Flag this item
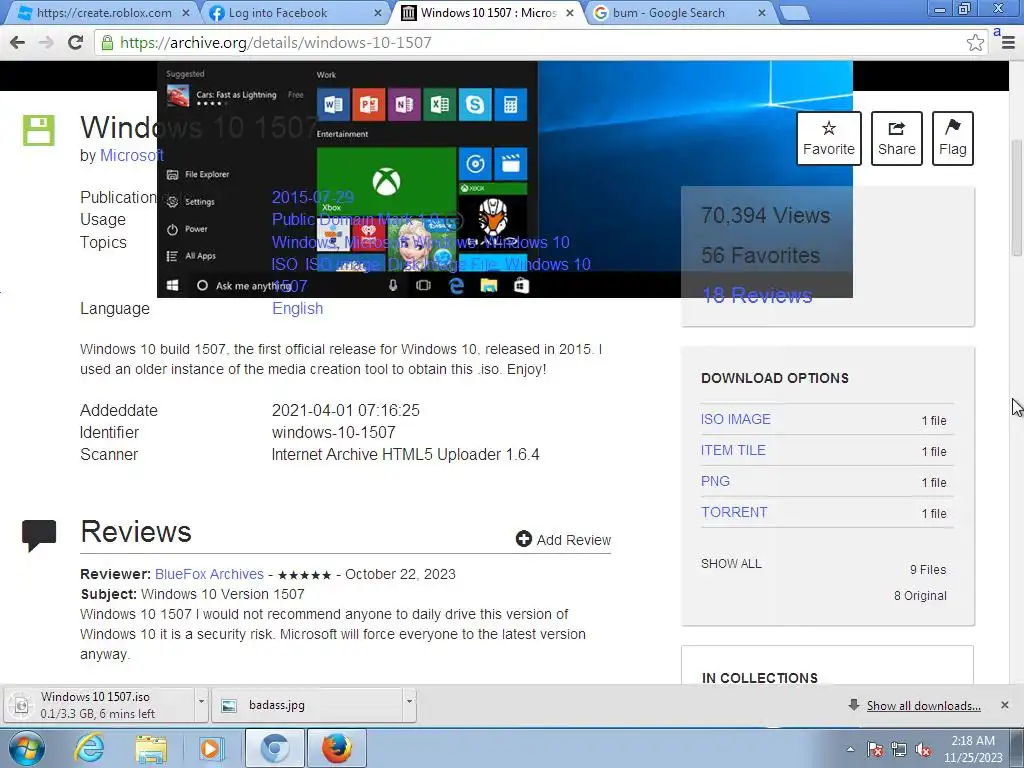This screenshot has height=768, width=1024. (953, 138)
